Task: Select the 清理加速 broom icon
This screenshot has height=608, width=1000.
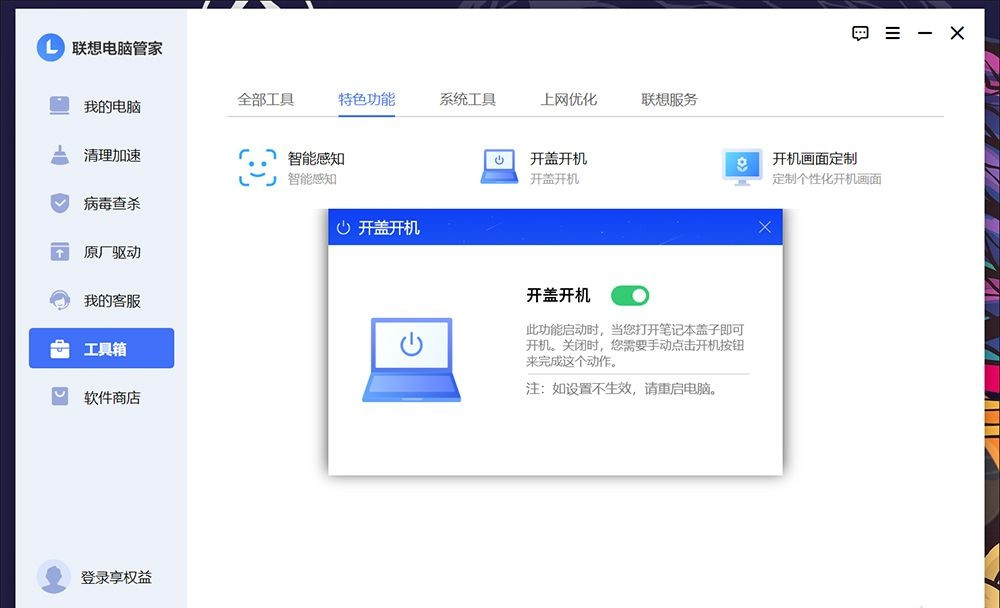Action: click(x=59, y=155)
